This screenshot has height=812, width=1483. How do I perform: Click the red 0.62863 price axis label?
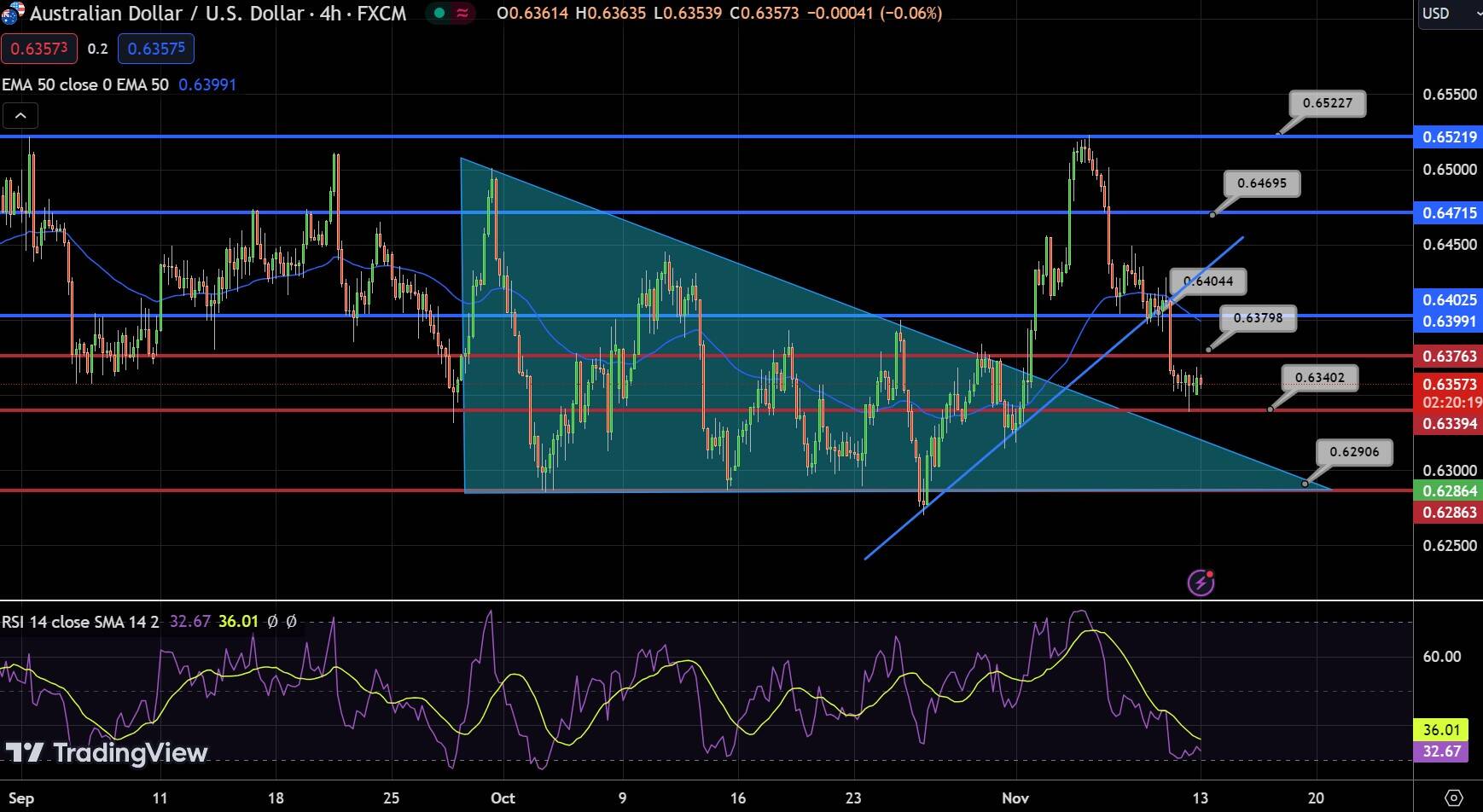pyautogui.click(x=1449, y=512)
